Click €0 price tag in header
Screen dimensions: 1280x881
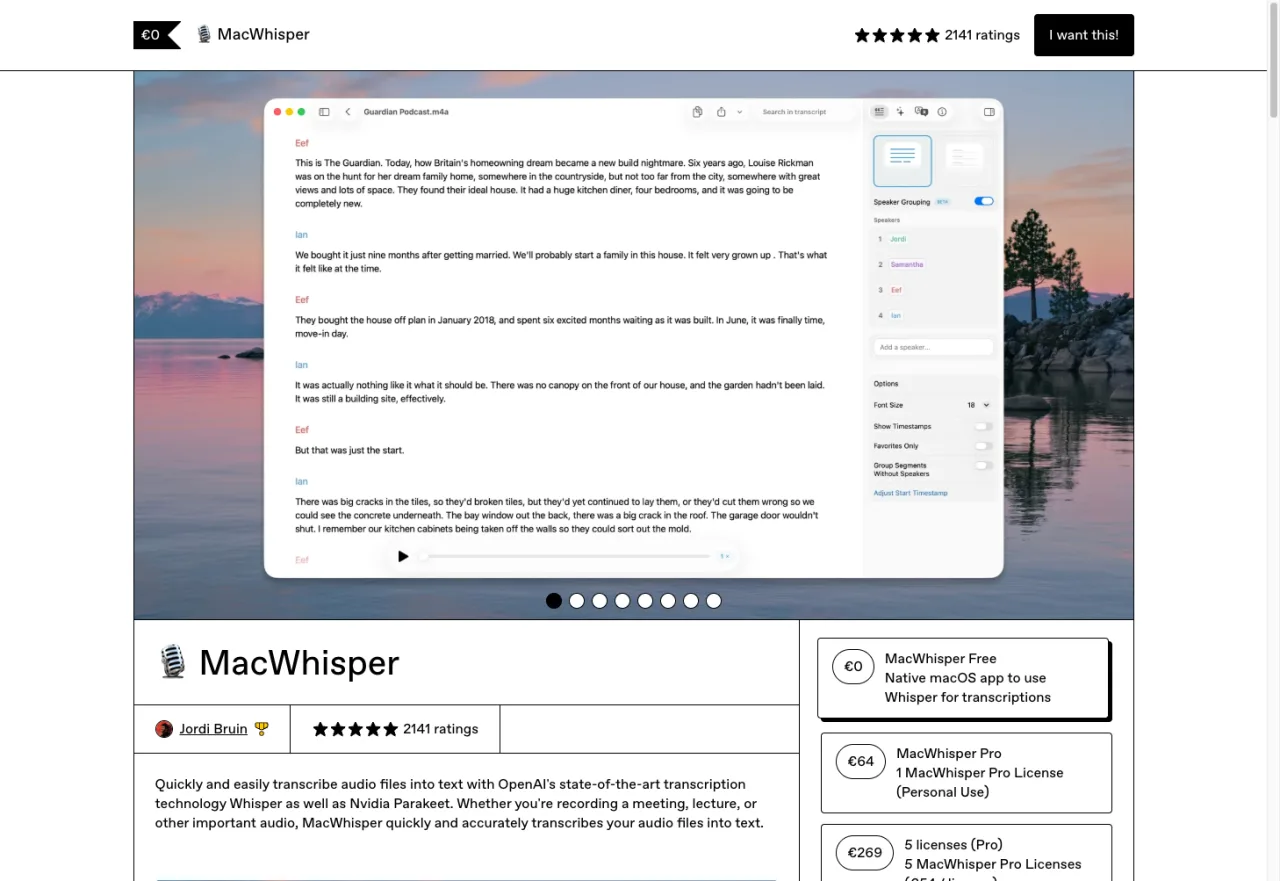[157, 35]
